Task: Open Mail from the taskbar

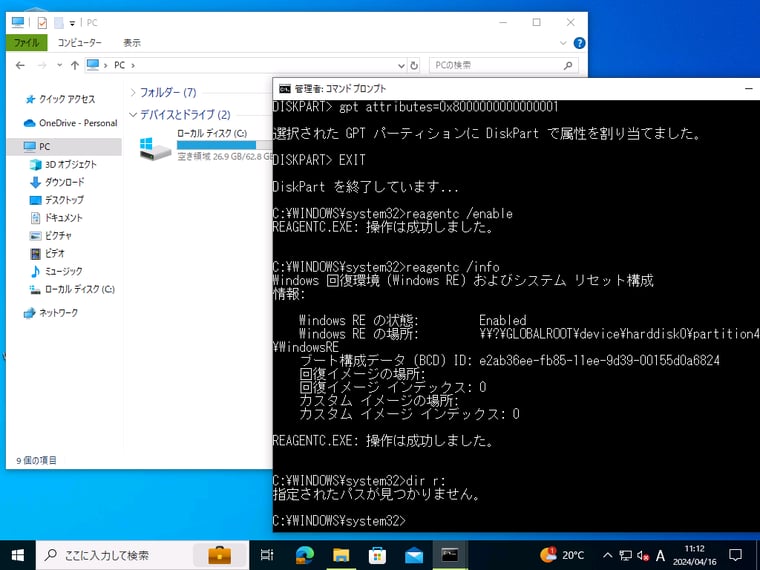Action: pos(414,555)
